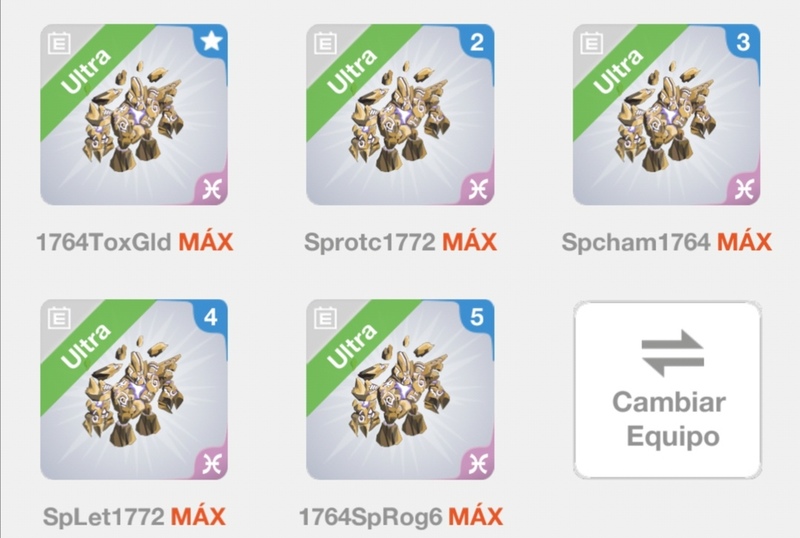This screenshot has width=800, height=538.
Task: Open the 1764SpRog6 golem card
Action: click(x=401, y=389)
